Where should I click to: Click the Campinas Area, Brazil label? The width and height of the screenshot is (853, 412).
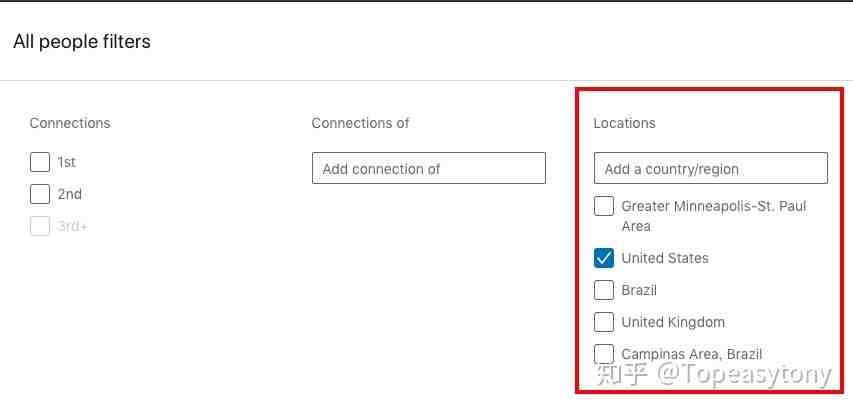[x=691, y=354]
